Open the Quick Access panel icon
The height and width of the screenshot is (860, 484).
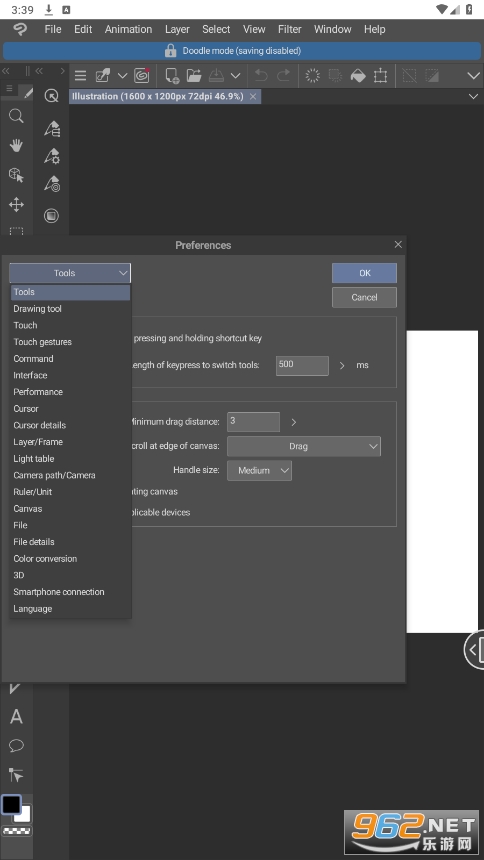pyautogui.click(x=52, y=96)
